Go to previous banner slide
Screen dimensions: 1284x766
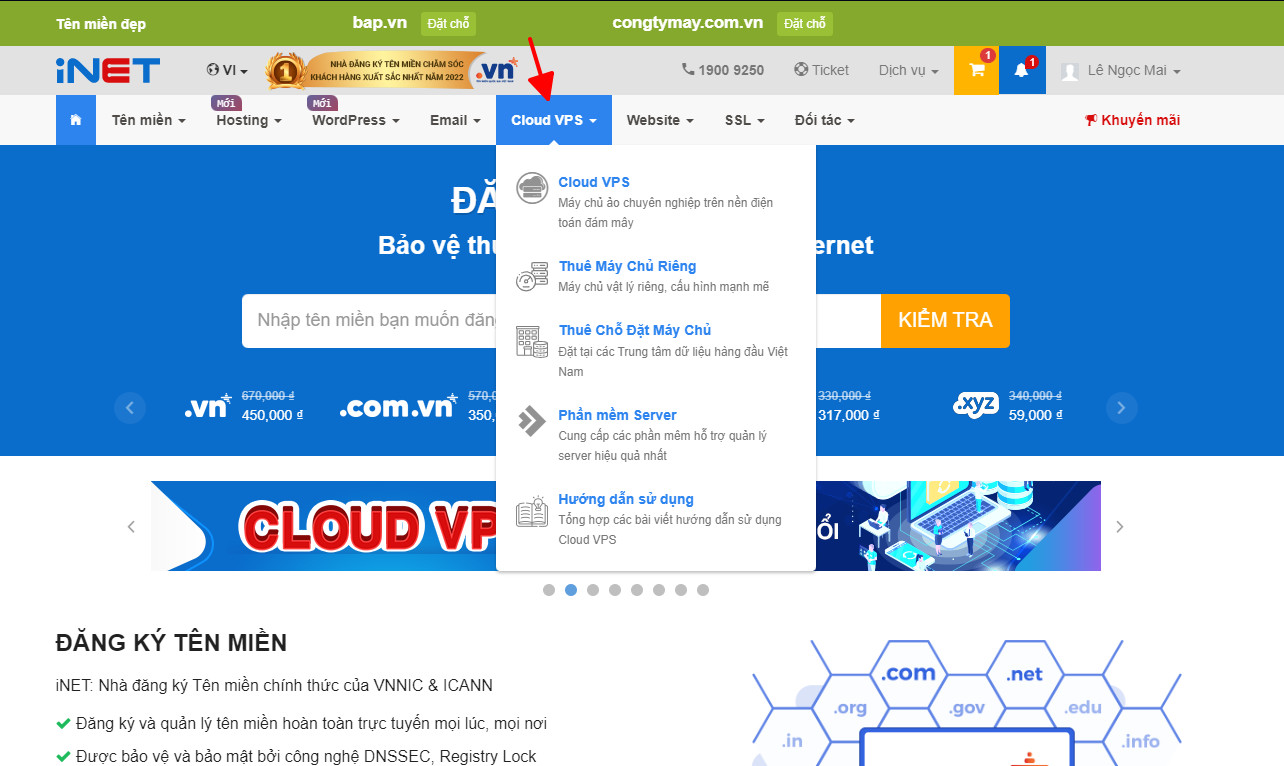(x=131, y=527)
